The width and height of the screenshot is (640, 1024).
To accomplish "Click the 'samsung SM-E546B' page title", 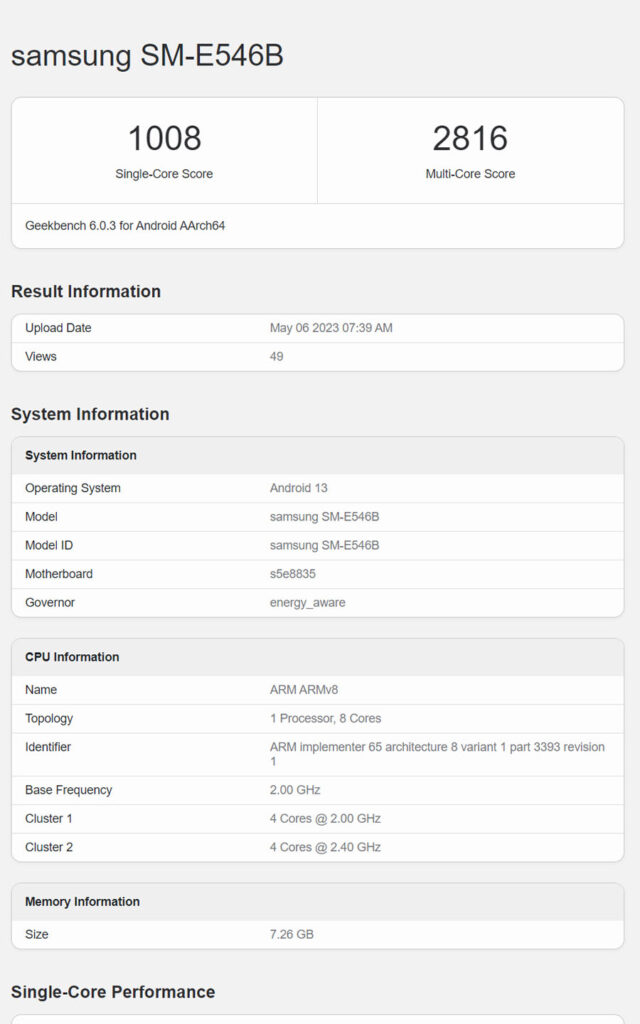I will [147, 56].
